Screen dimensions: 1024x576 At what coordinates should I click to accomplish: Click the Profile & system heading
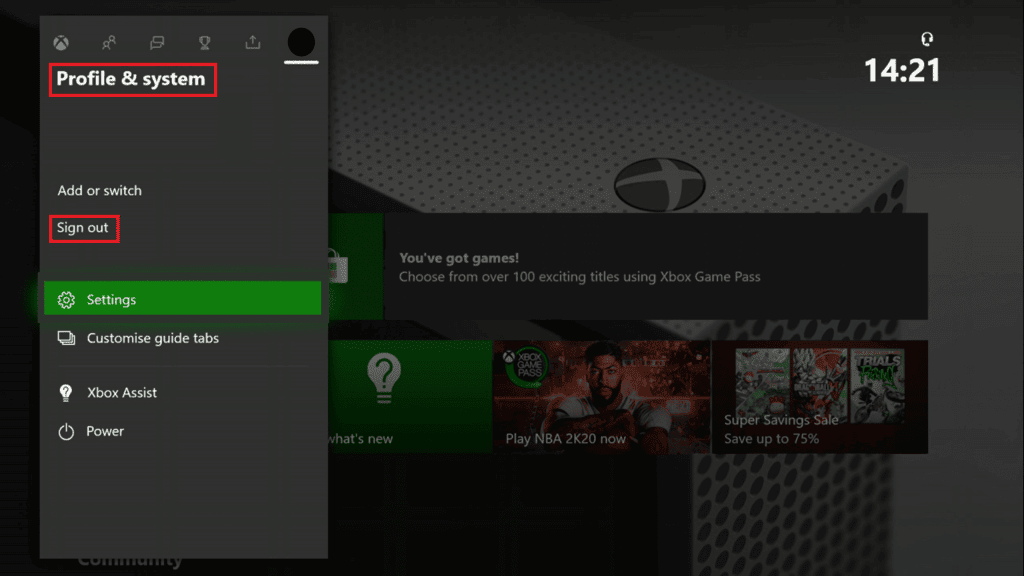click(131, 79)
